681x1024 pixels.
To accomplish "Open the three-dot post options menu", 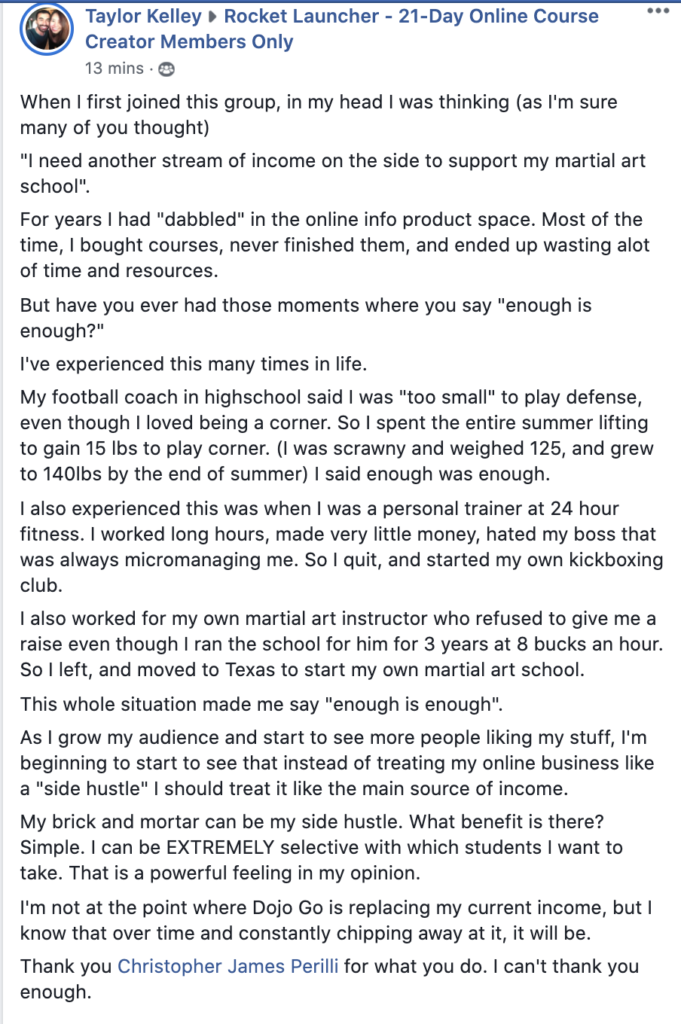I will click(x=657, y=11).
